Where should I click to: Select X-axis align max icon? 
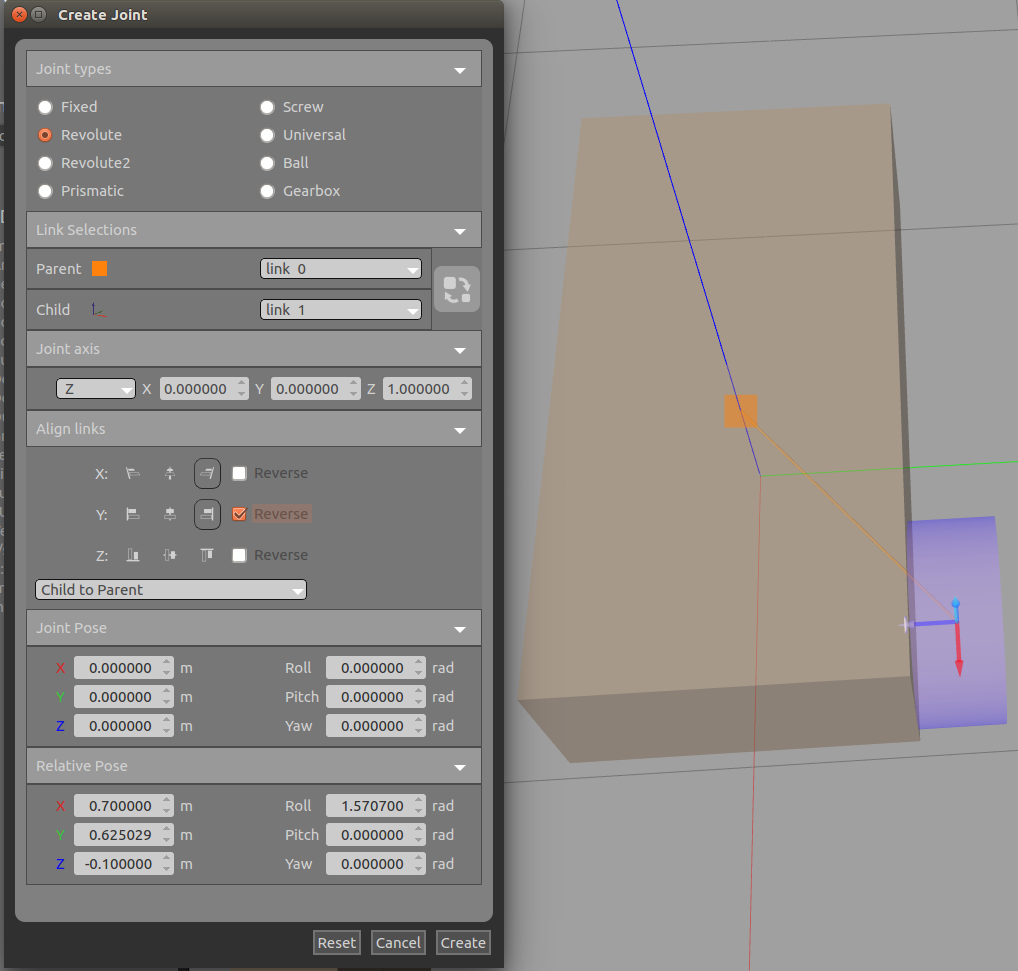[207, 473]
